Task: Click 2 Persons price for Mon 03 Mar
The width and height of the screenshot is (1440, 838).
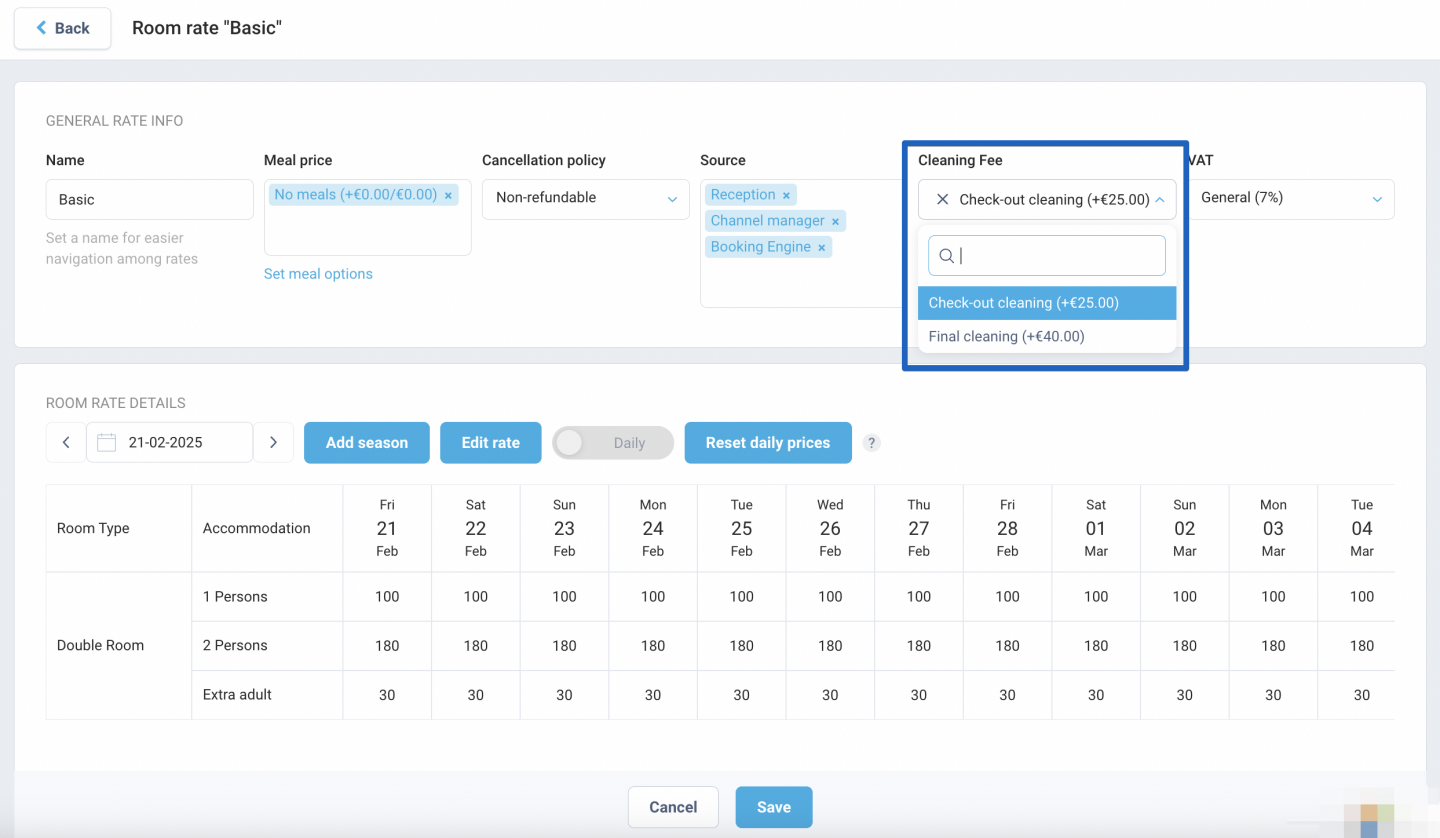Action: coord(1273,646)
